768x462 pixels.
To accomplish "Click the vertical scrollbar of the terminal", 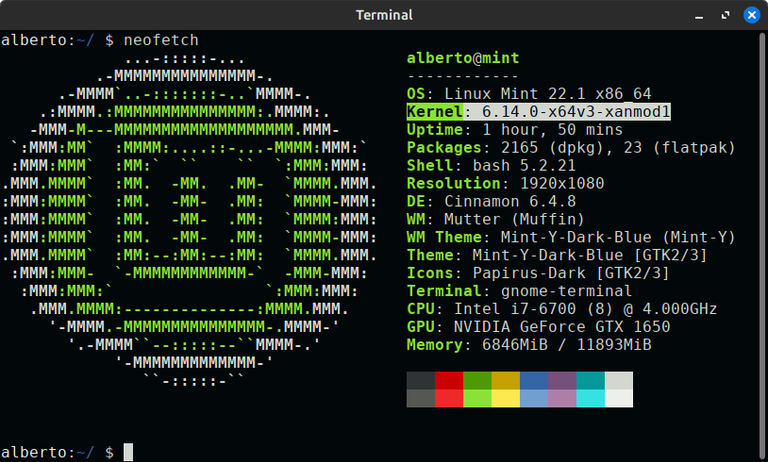I will pyautogui.click(x=763, y=245).
